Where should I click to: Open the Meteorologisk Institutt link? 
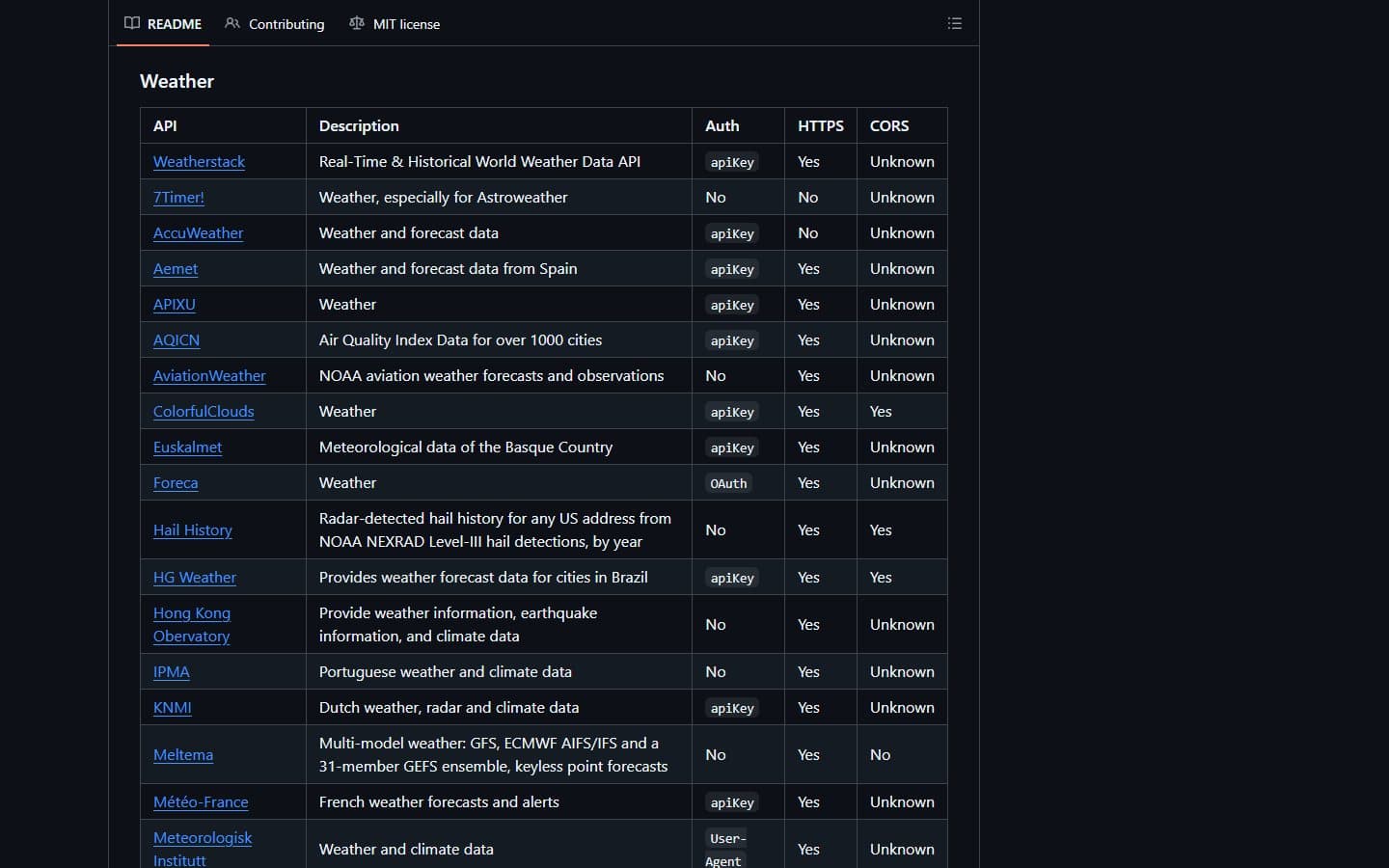(x=203, y=849)
